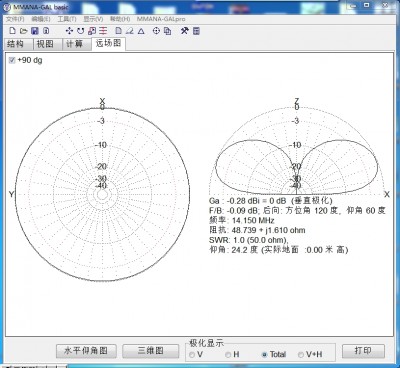
Task: Select the V polarization radio button
Action: tap(192, 355)
